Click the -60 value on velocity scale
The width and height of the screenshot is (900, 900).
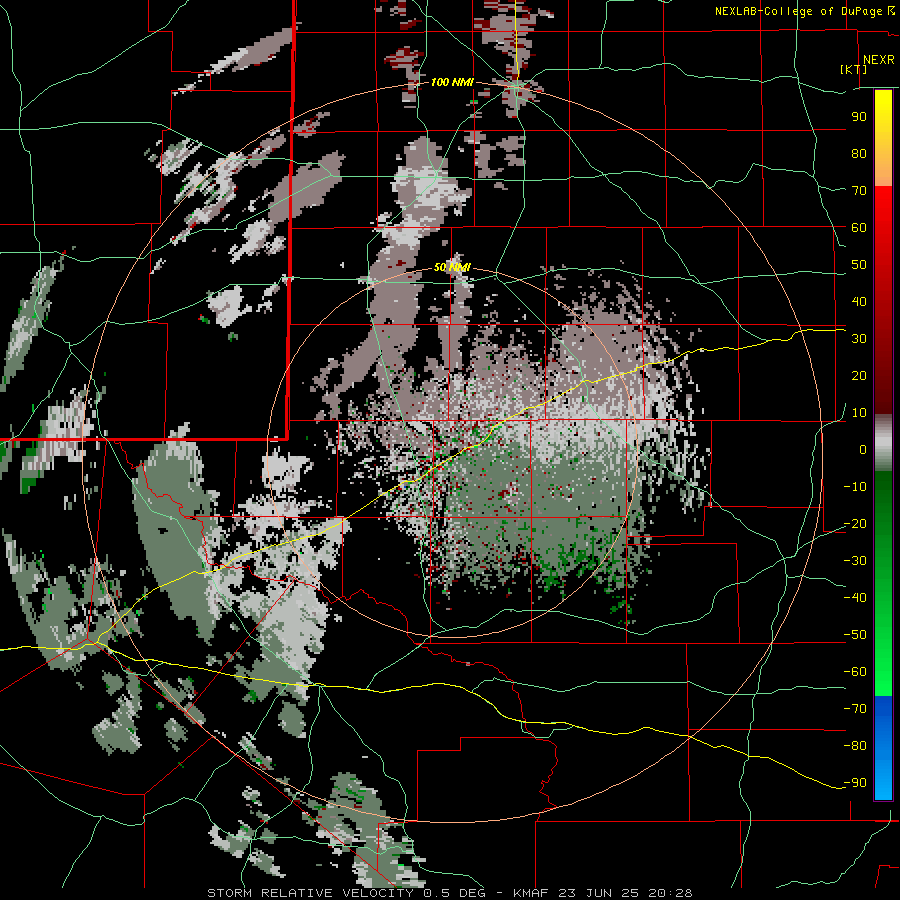click(x=855, y=672)
